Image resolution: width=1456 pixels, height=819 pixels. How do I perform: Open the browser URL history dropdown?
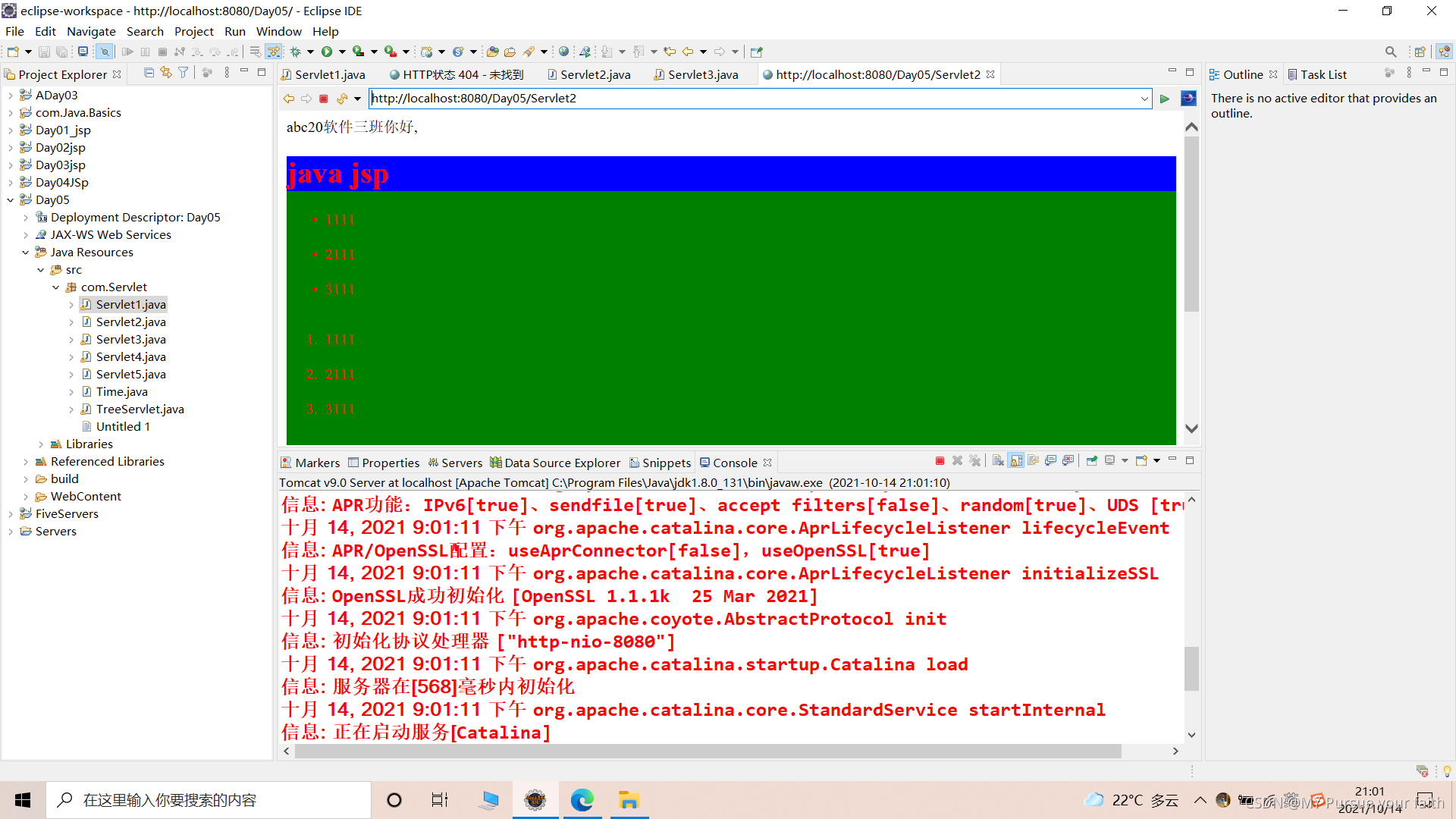pyautogui.click(x=1144, y=99)
